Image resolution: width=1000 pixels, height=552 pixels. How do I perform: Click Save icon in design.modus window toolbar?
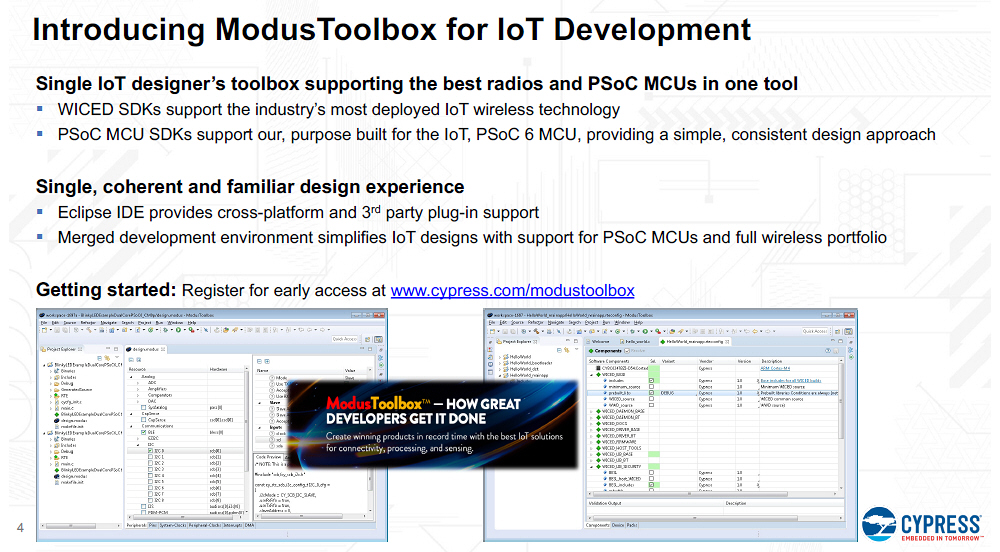[x=57, y=330]
